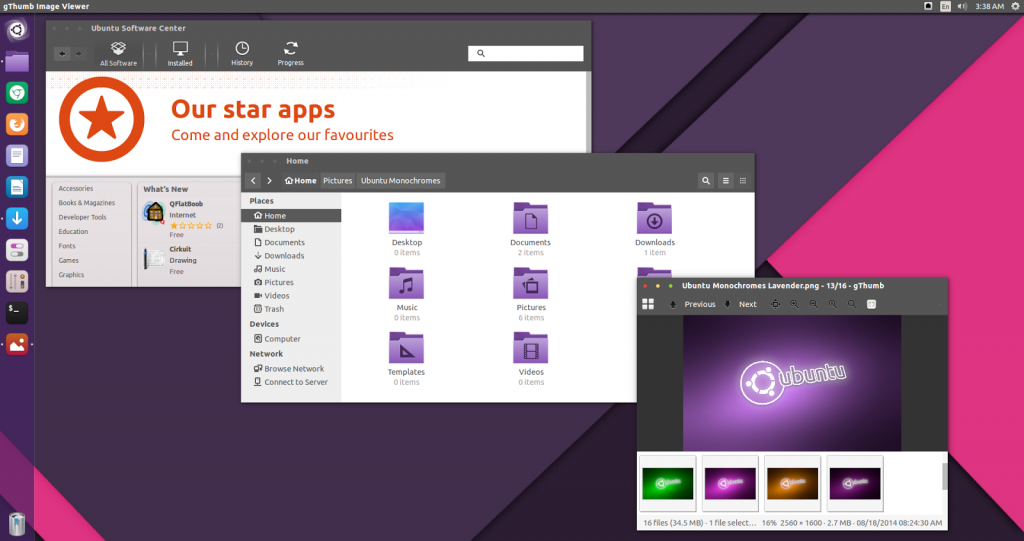Select the Developer Tools category
This screenshot has height=541, width=1024.
(x=82, y=217)
